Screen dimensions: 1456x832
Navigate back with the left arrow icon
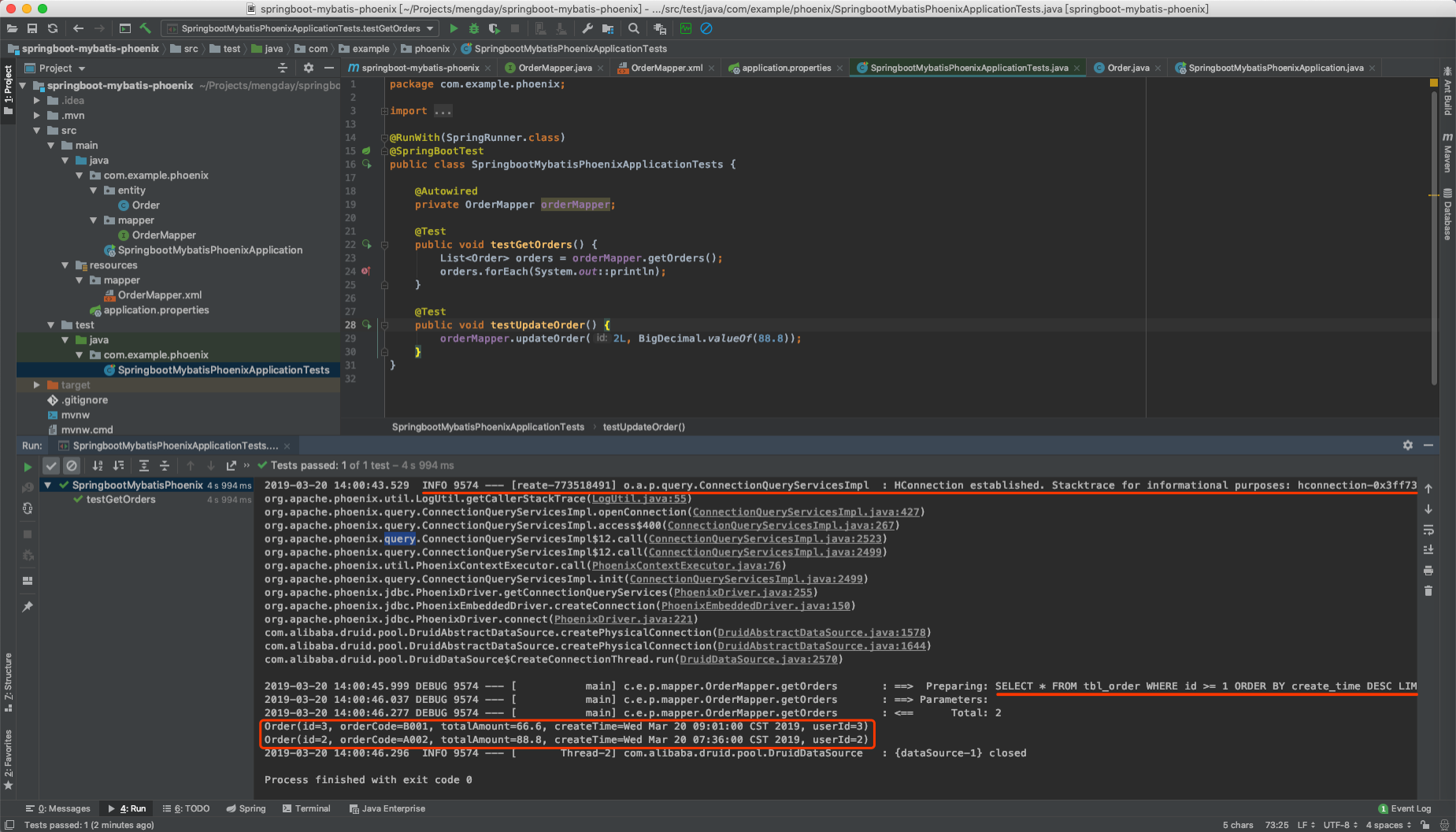point(78,28)
